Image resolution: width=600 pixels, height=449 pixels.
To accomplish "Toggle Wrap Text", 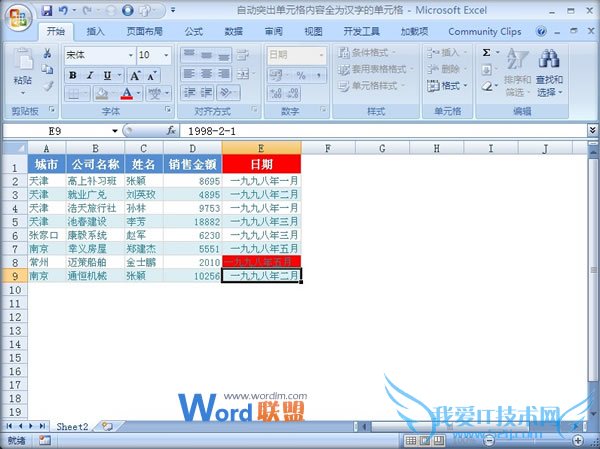I will 243,55.
